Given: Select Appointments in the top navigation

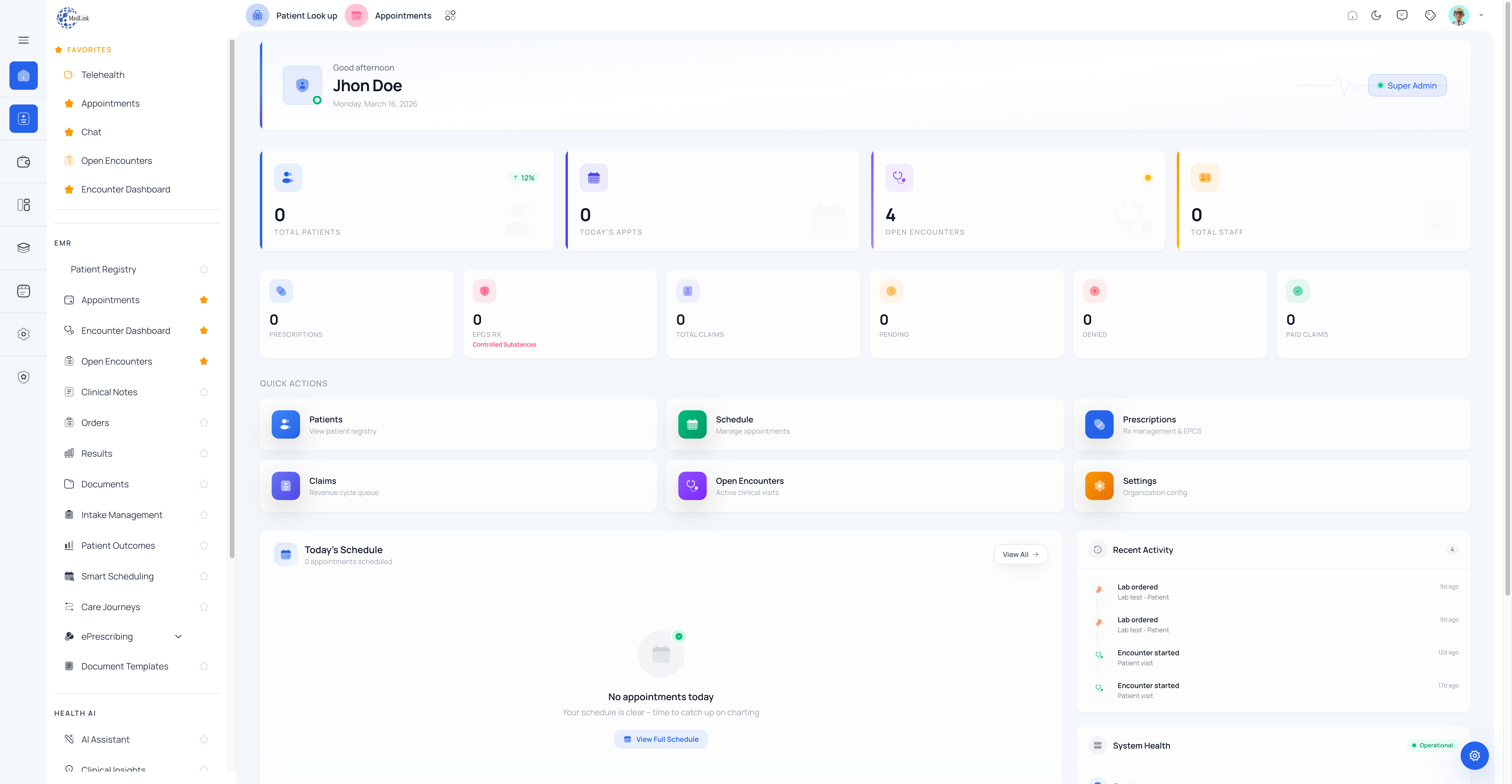Looking at the screenshot, I should (403, 15).
